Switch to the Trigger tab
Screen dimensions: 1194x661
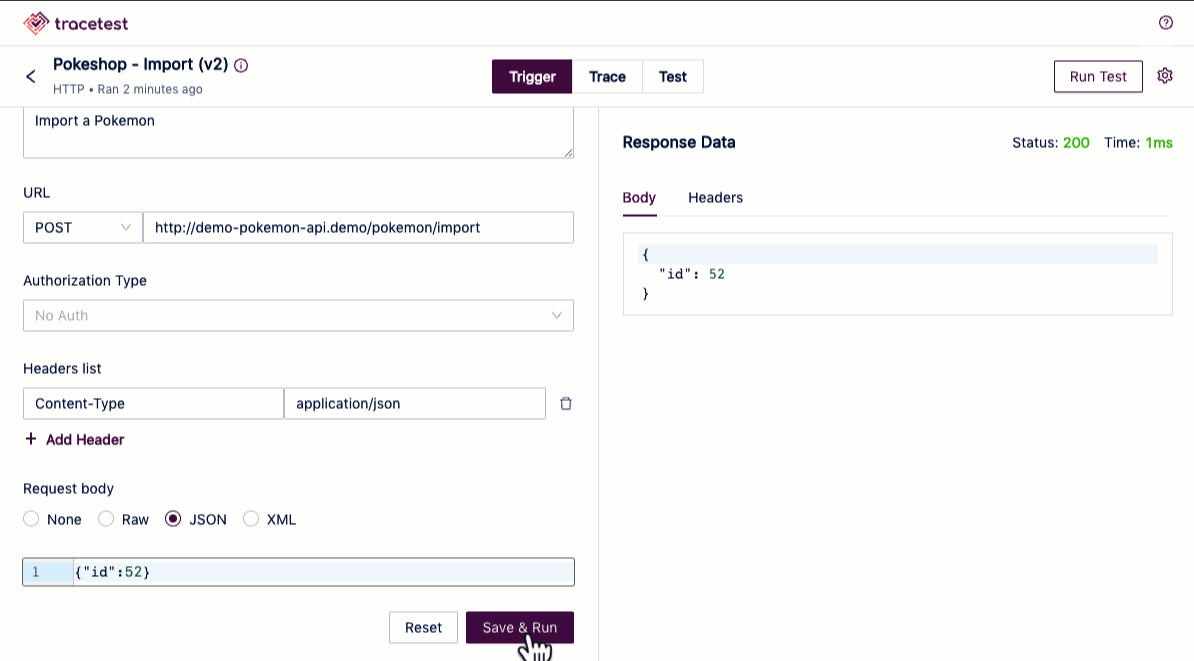point(532,76)
